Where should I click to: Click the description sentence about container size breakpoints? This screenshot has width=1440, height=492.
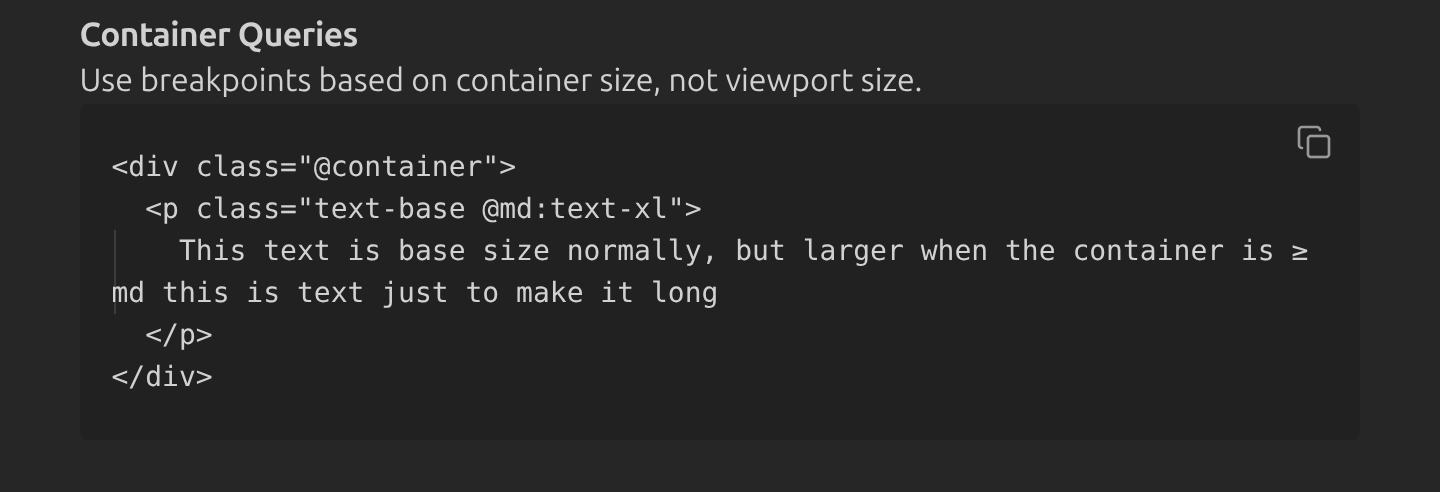point(500,80)
